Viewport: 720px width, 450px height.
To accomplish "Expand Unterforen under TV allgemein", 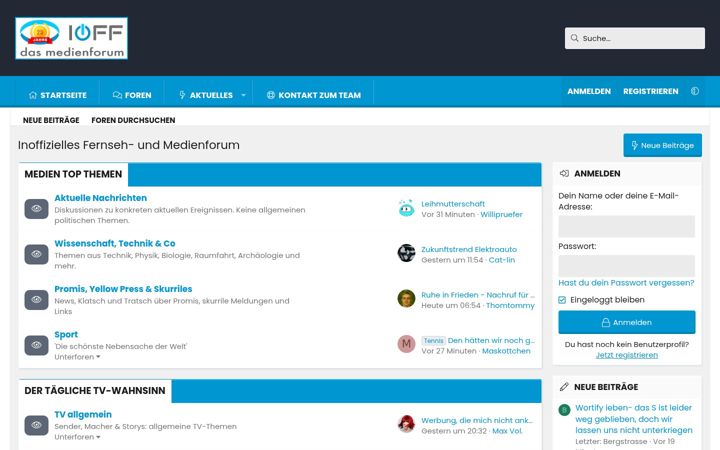I will 77,437.
